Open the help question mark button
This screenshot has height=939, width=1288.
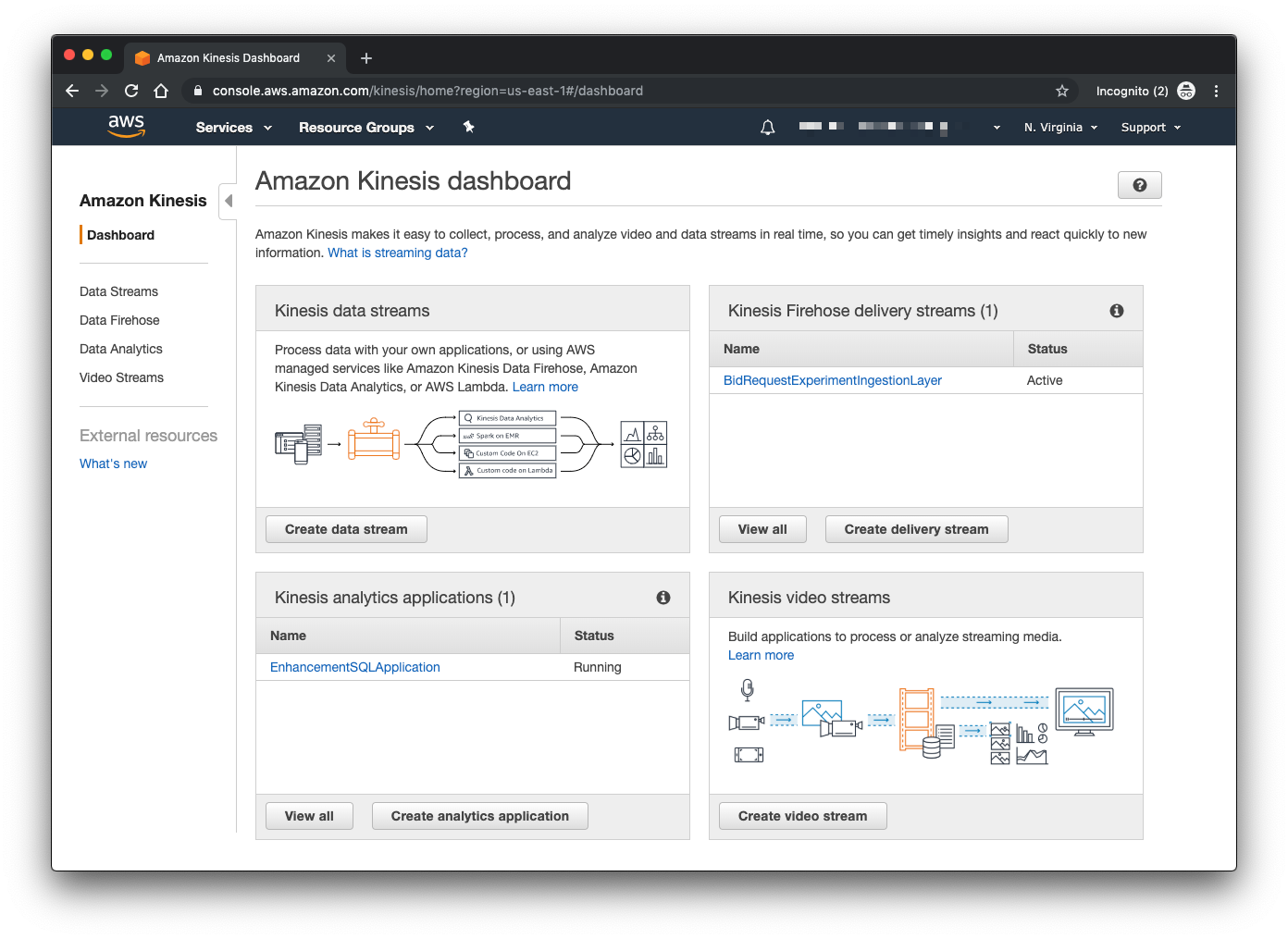click(1139, 185)
